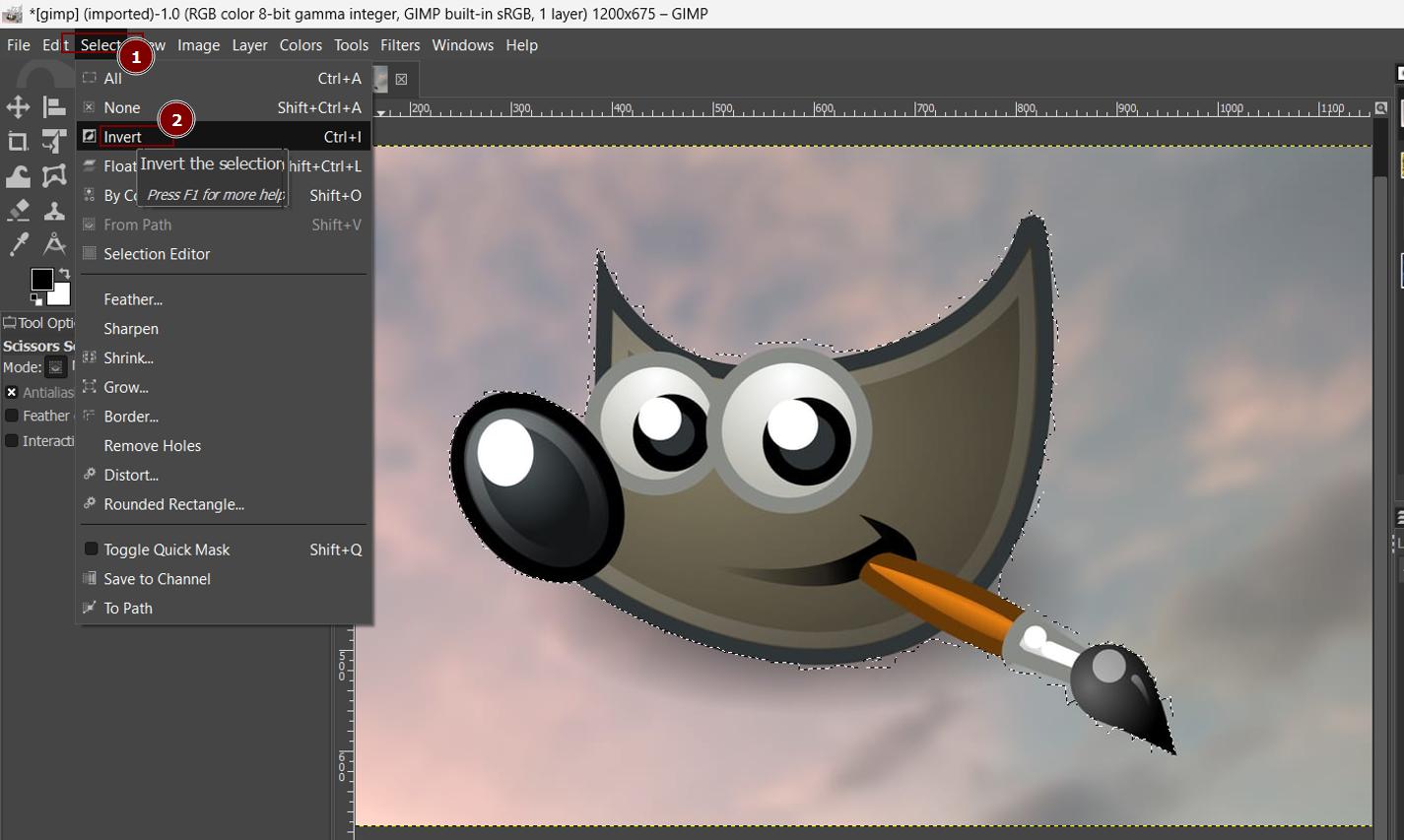This screenshot has height=840, width=1404.
Task: Open the File menu
Action: pyautogui.click(x=18, y=45)
